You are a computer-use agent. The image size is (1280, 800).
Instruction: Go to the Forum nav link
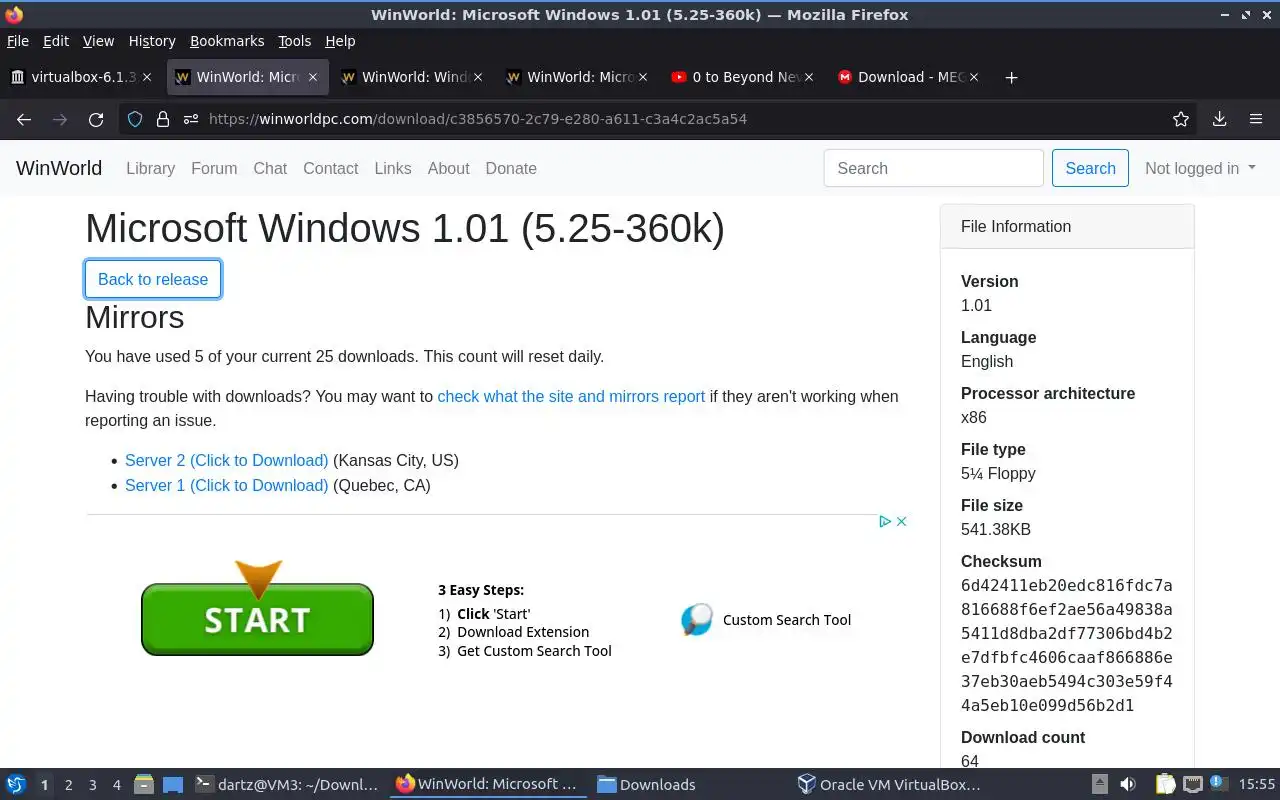(x=214, y=168)
